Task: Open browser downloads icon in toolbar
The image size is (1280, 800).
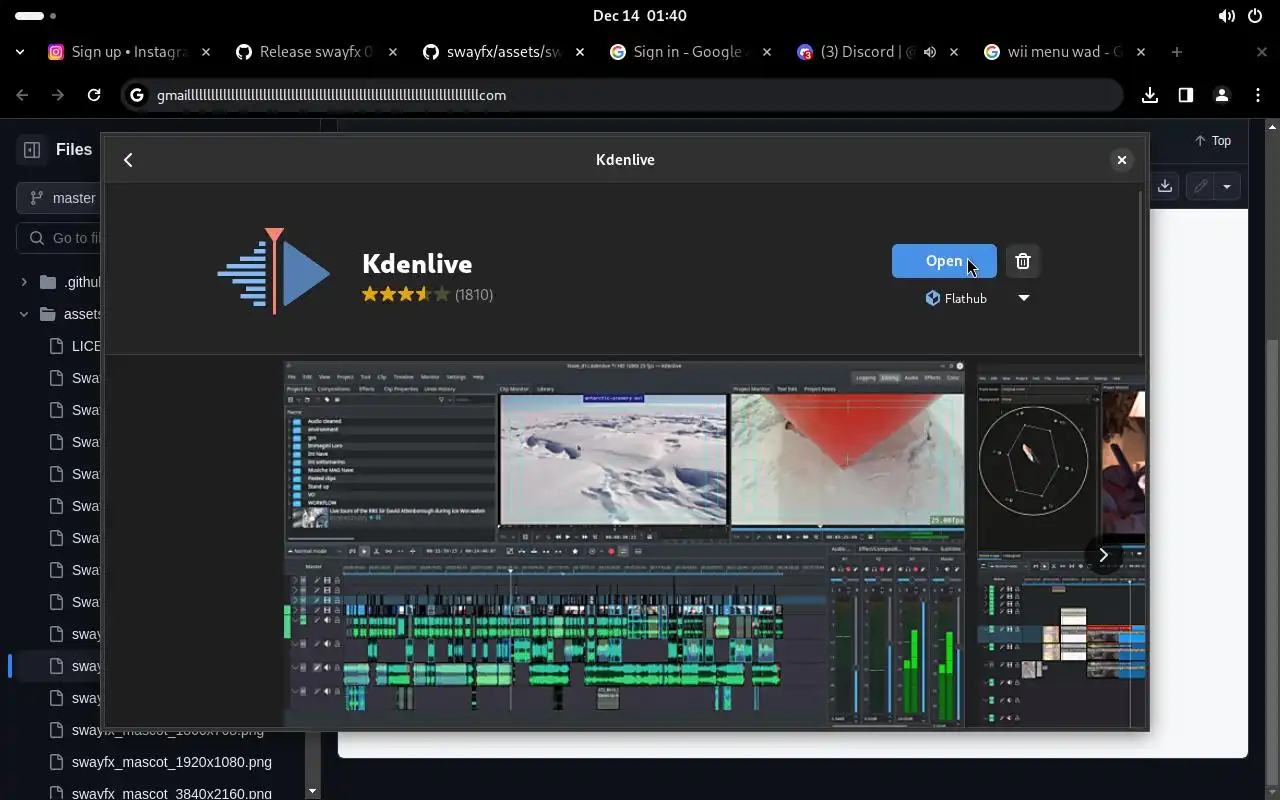Action: click(x=1150, y=95)
